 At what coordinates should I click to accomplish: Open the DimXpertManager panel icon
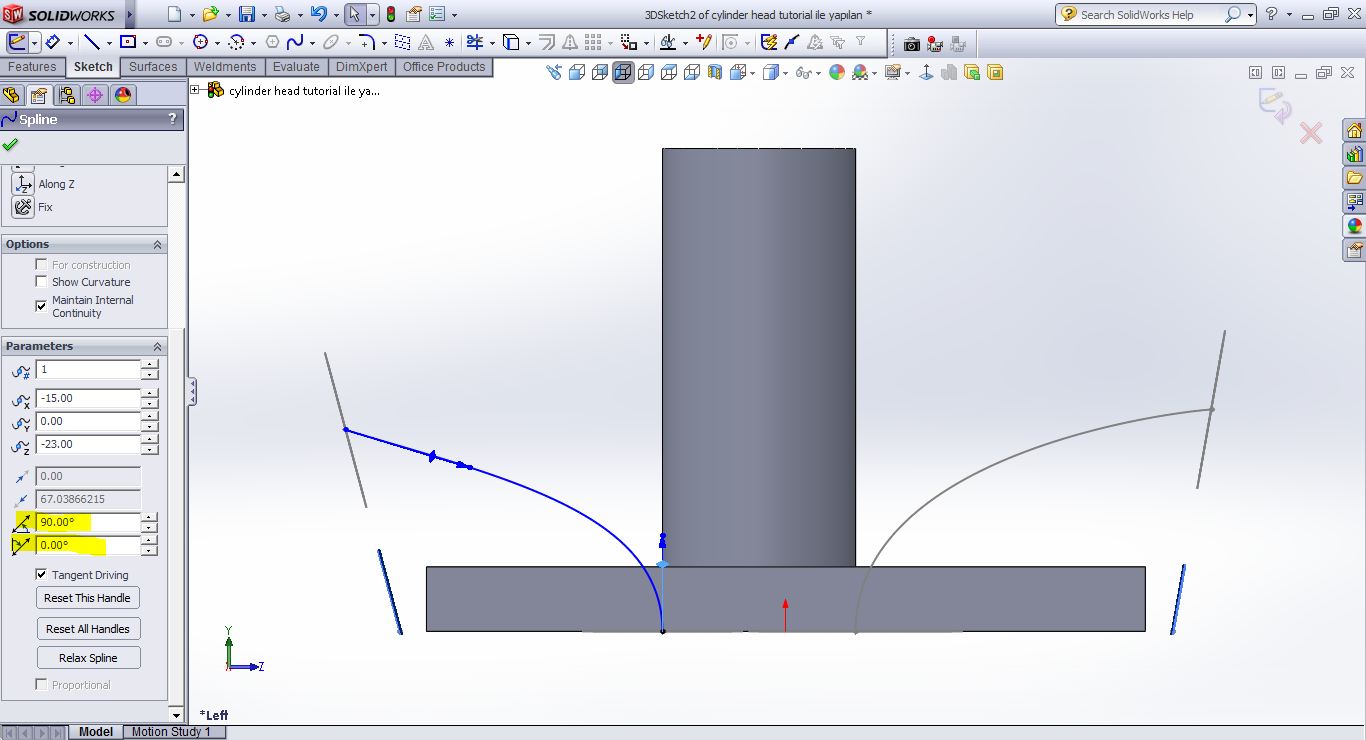[95, 95]
